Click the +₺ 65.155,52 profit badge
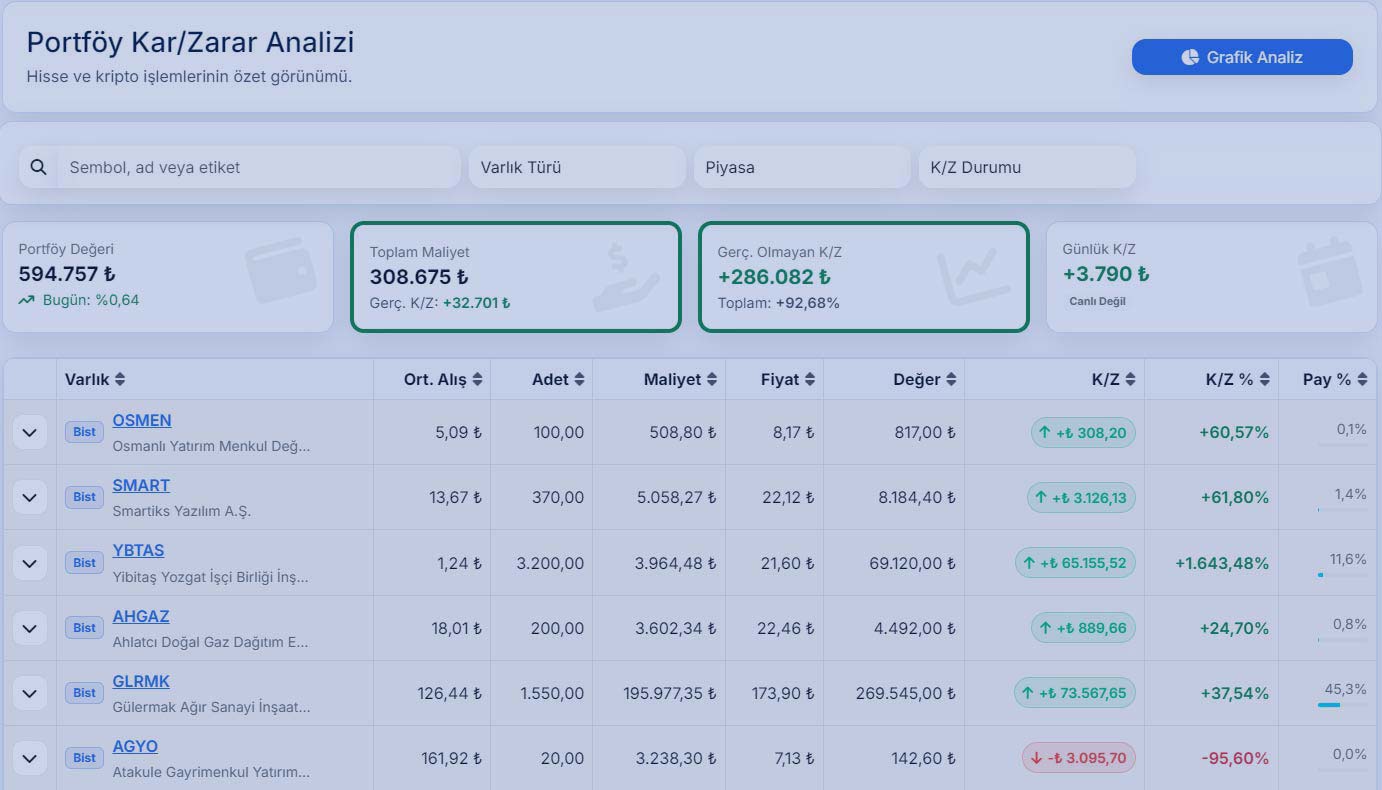 coord(1075,563)
